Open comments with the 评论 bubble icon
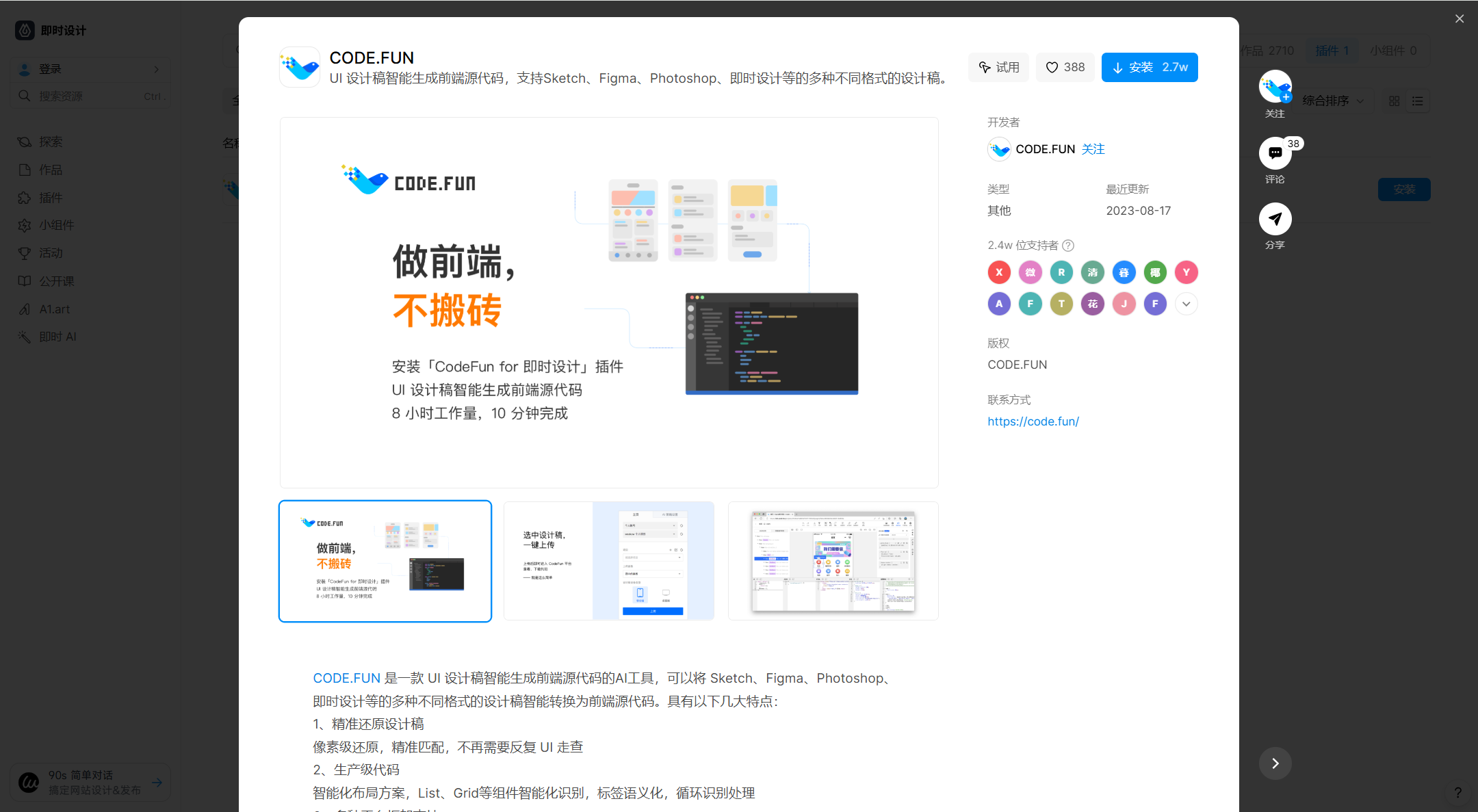 click(1275, 153)
